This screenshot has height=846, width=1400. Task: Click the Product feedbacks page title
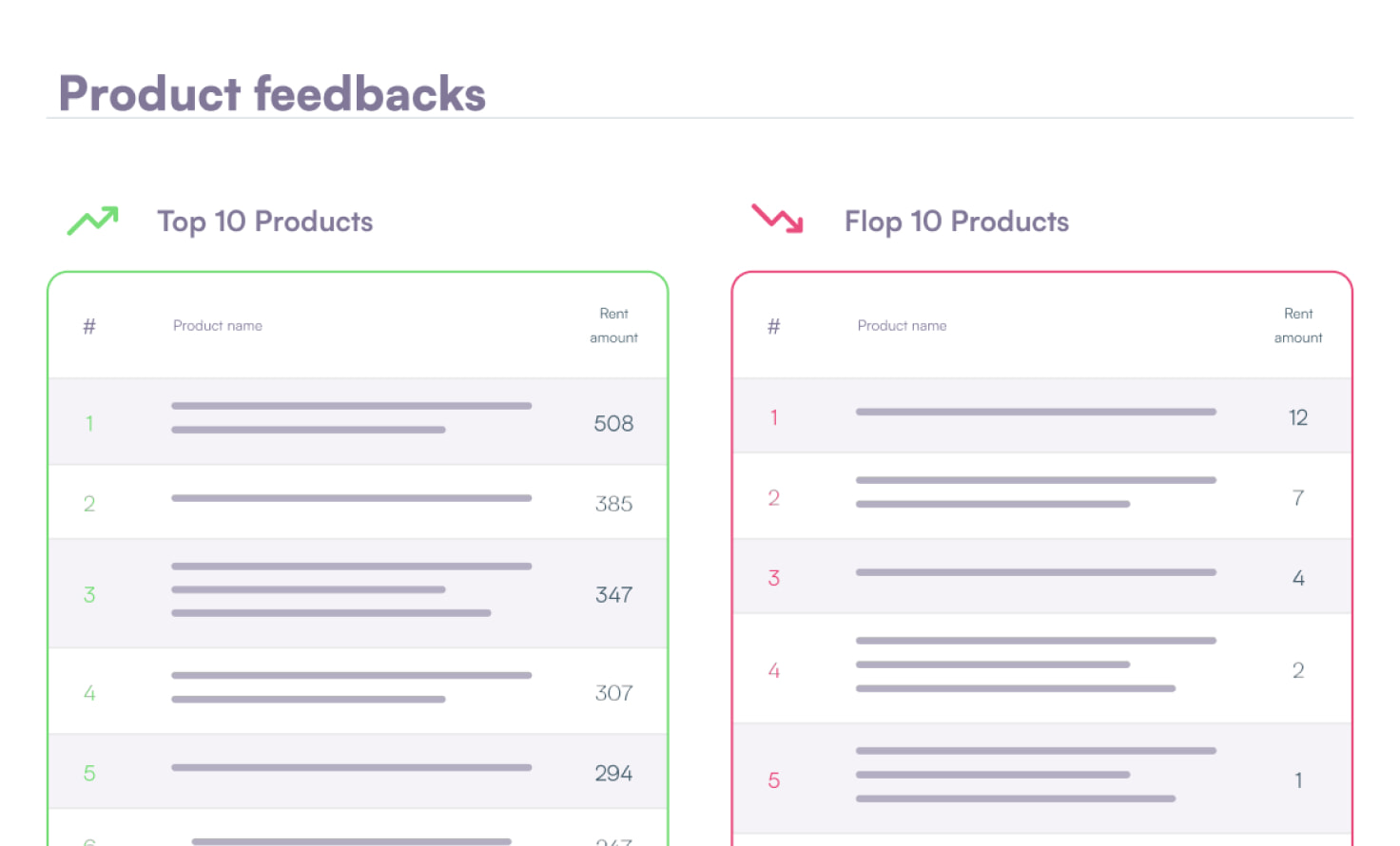(272, 94)
